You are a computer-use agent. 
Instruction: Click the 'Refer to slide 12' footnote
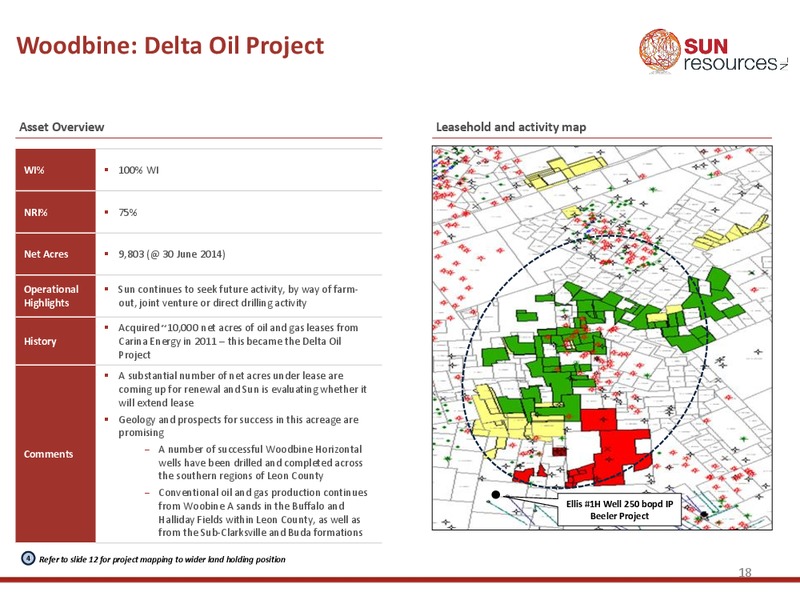[x=162, y=559]
